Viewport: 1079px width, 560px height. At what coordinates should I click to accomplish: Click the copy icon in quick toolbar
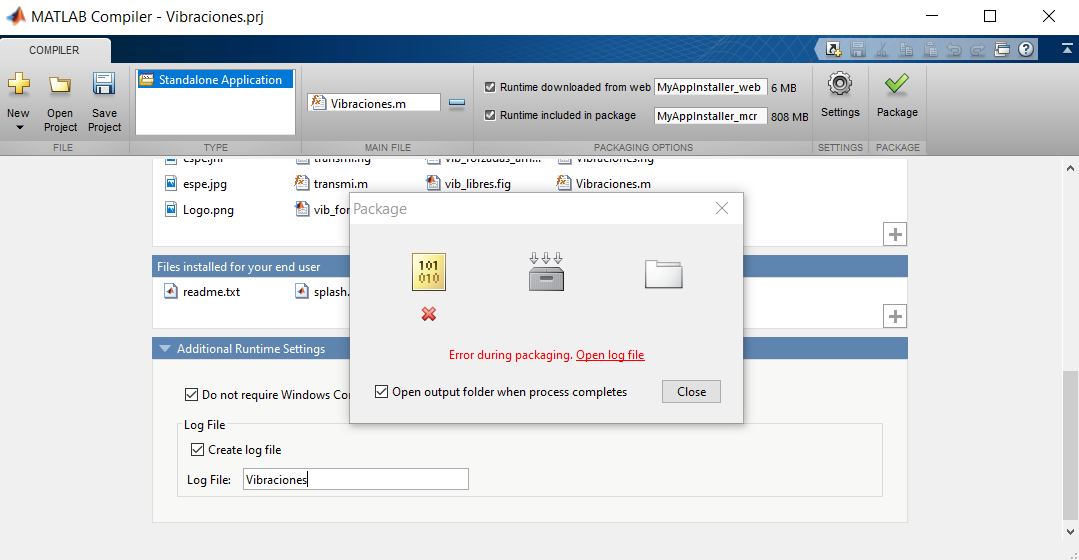point(906,50)
